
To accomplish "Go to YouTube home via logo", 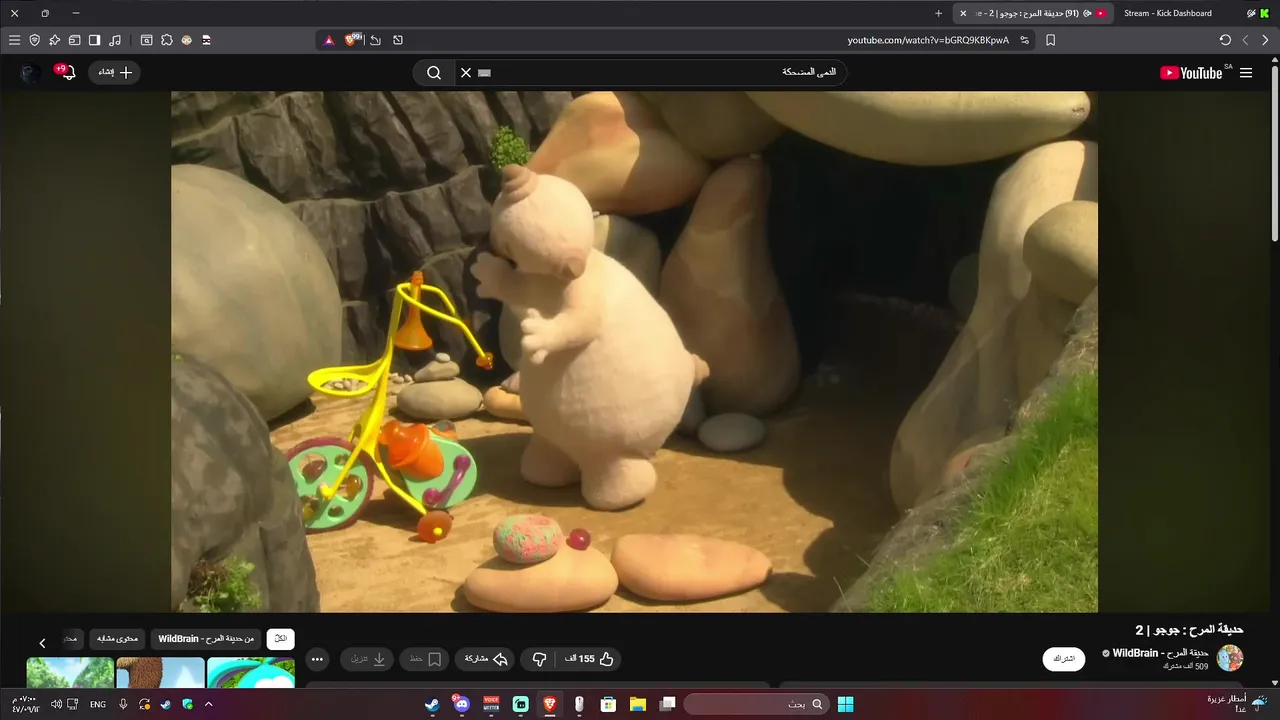I will coord(1193,72).
